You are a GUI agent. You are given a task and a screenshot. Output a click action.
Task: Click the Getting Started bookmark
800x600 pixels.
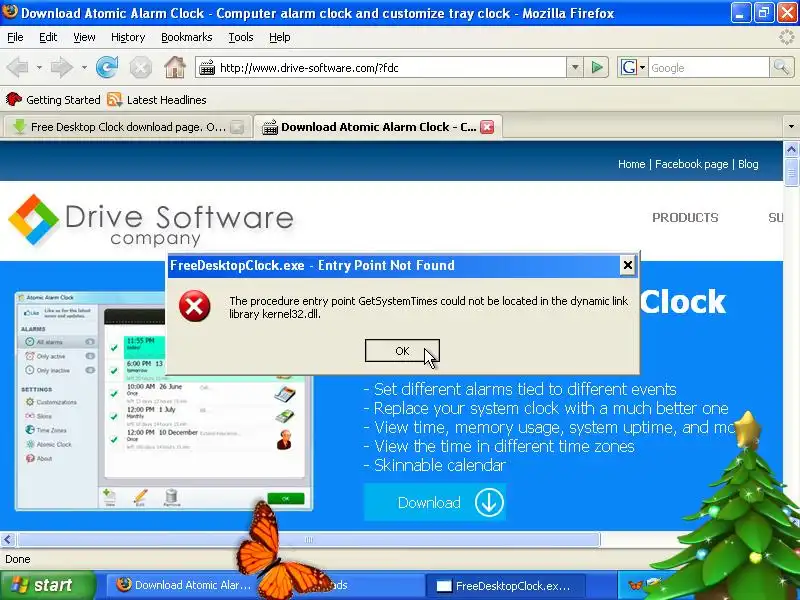click(x=53, y=99)
